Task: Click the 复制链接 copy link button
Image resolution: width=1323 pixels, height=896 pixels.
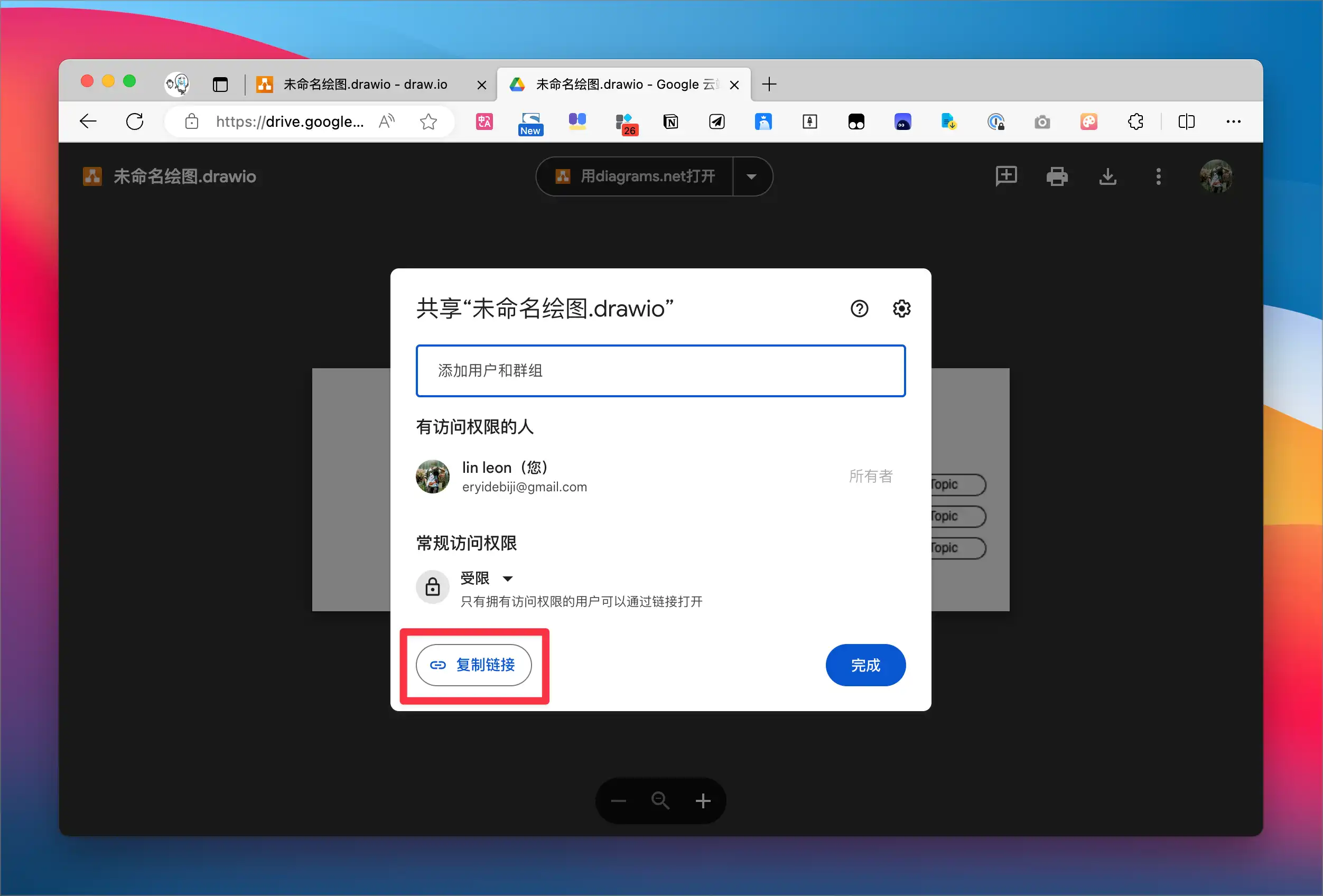Action: click(473, 665)
